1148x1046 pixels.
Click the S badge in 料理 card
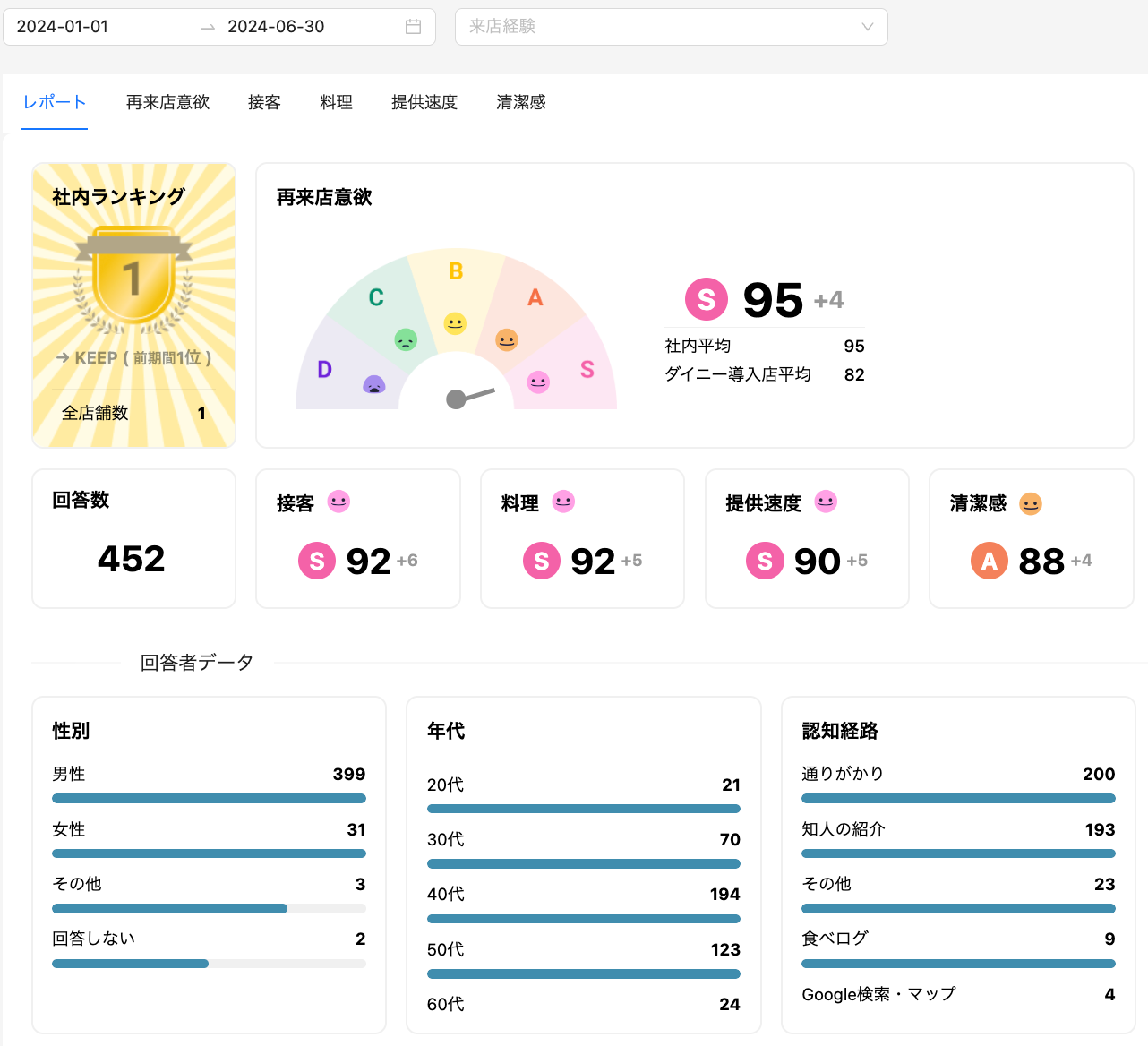[542, 562]
